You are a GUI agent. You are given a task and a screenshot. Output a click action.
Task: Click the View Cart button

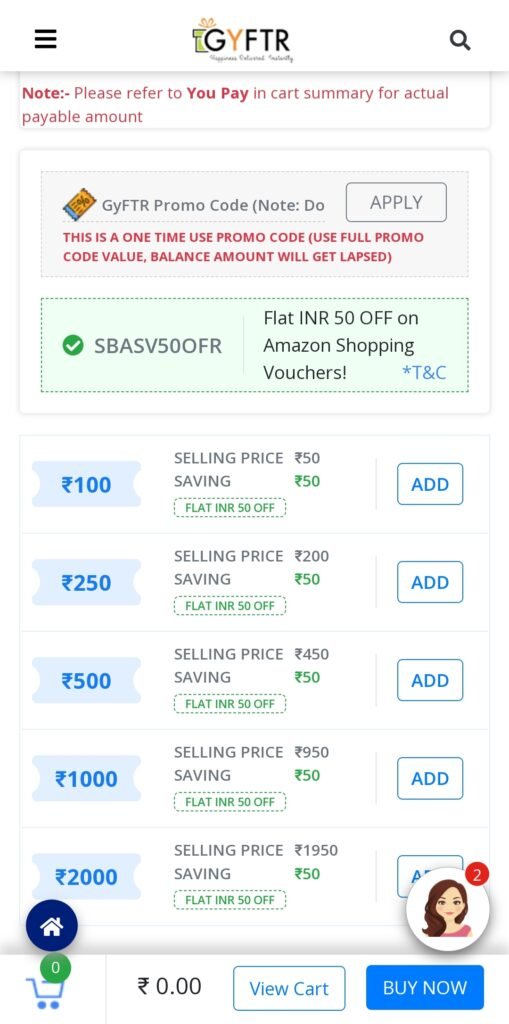pyautogui.click(x=289, y=988)
